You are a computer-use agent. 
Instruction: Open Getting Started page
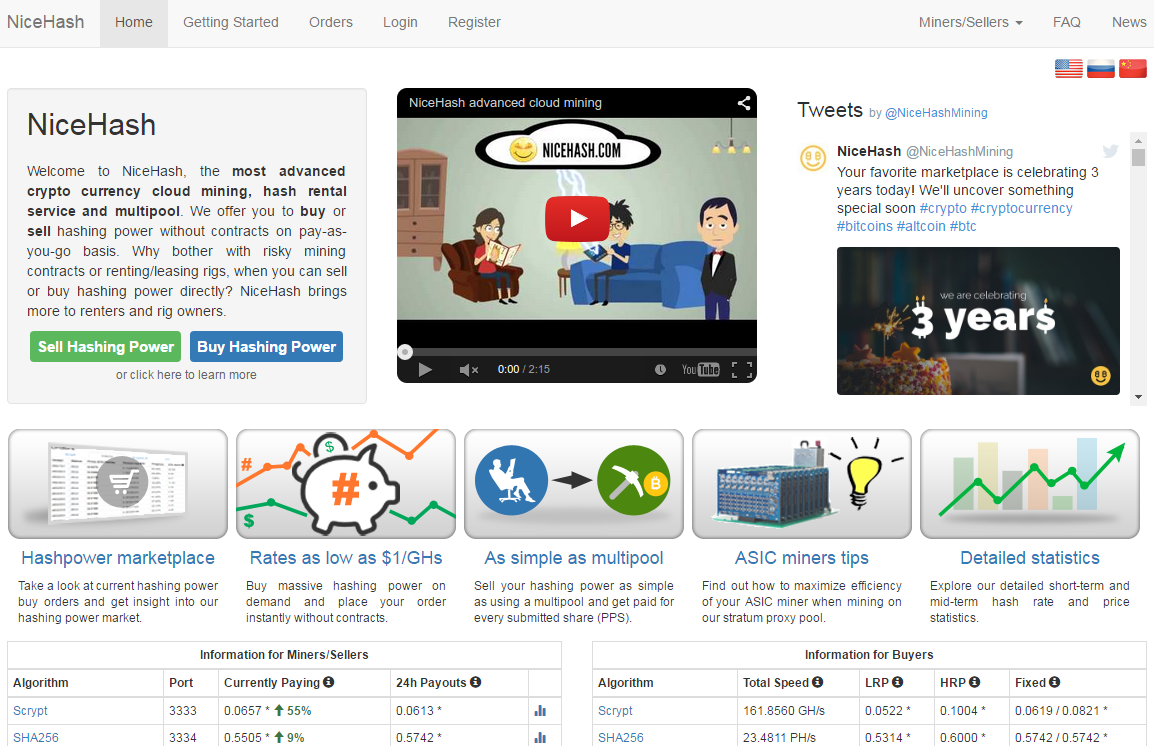pyautogui.click(x=231, y=22)
